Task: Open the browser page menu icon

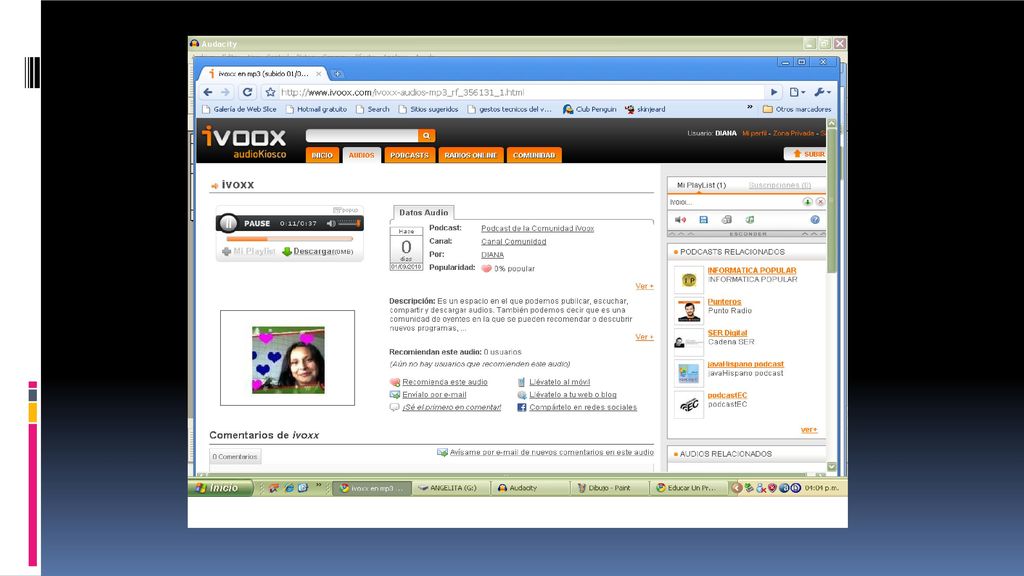Action: click(797, 92)
